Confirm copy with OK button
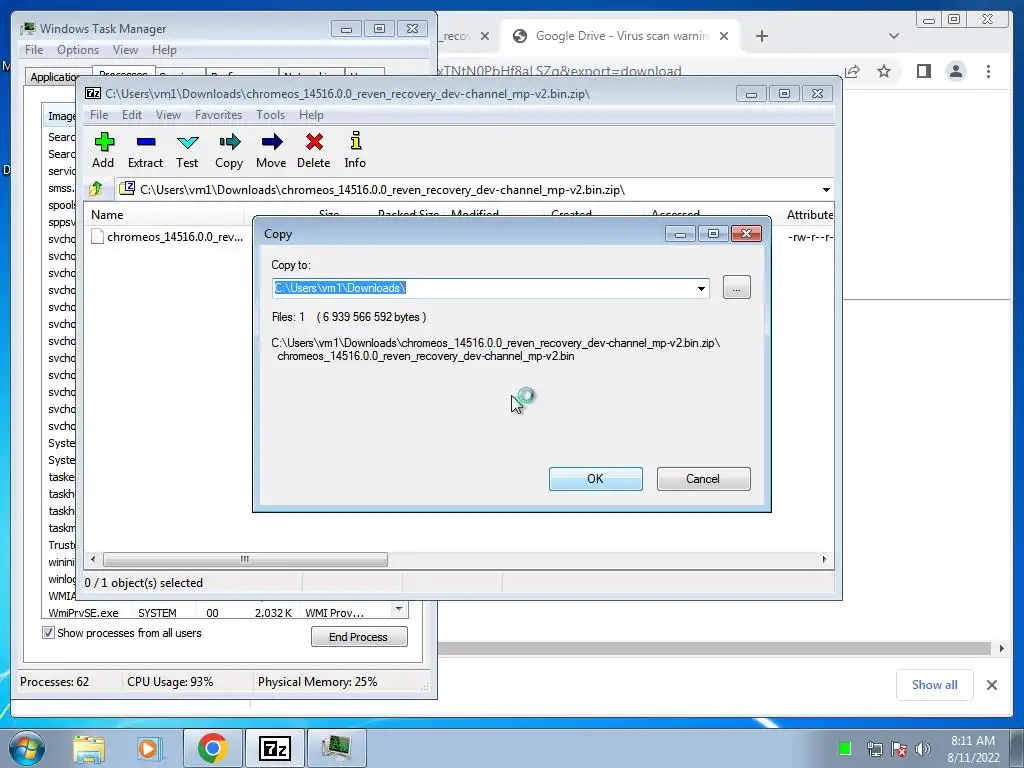The height and width of the screenshot is (768, 1024). point(596,479)
